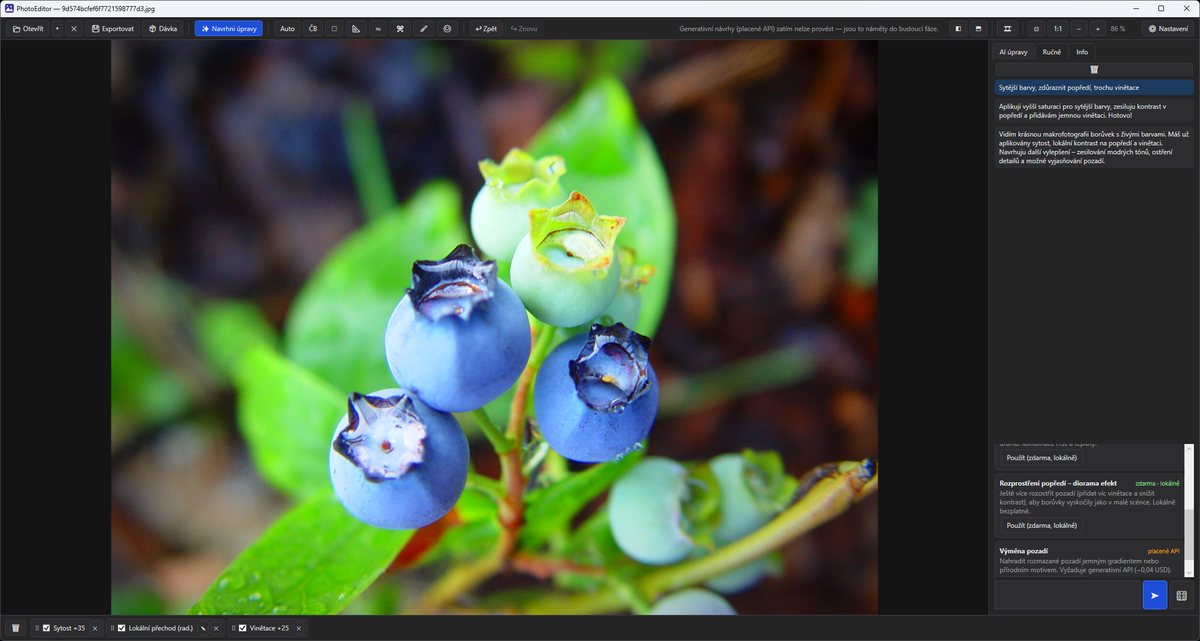Screen dimensions: 1200x641
Task: Click the 86 % zoom value
Action: pos(1118,29)
